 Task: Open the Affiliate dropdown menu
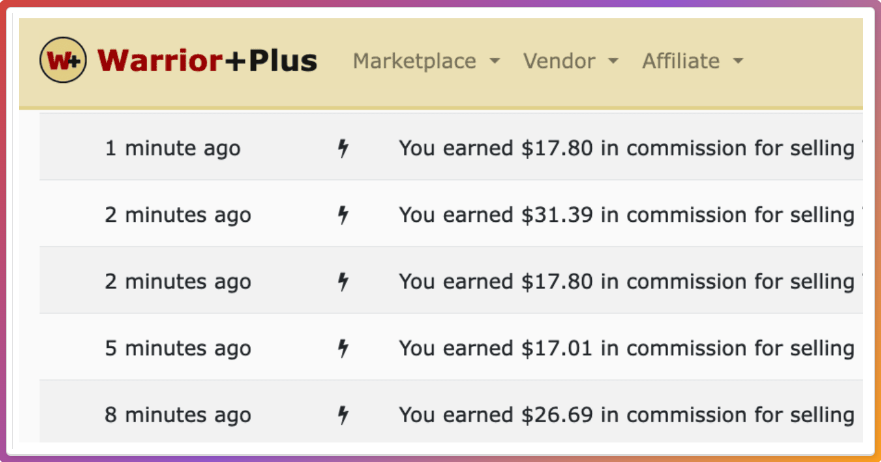point(692,61)
